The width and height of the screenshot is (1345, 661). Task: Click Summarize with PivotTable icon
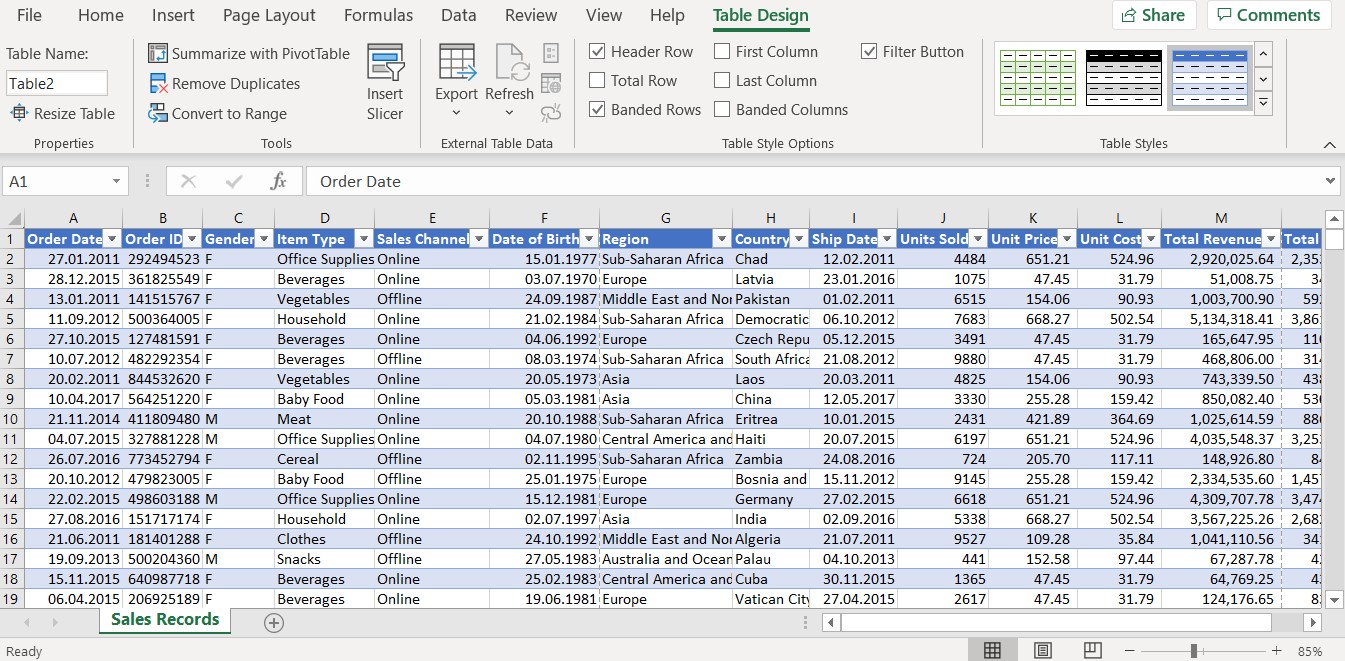coord(158,53)
